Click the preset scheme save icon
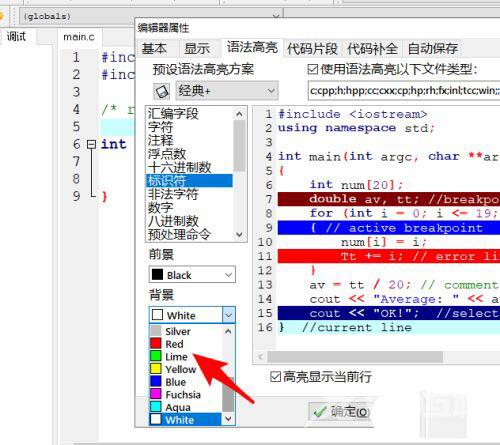The height and width of the screenshot is (445, 500). [162, 91]
